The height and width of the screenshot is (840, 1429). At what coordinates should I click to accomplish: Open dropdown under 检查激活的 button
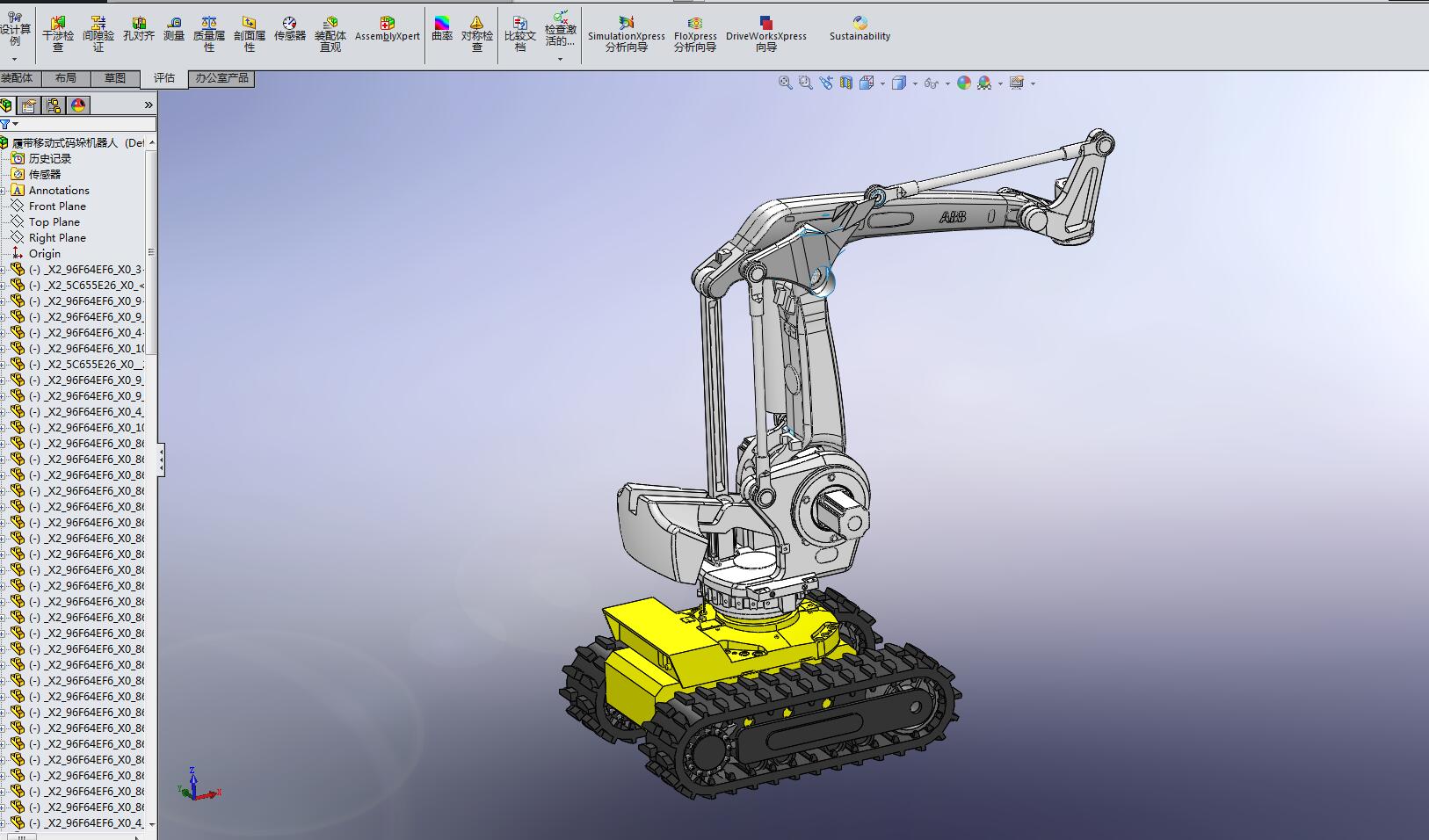tap(561, 59)
